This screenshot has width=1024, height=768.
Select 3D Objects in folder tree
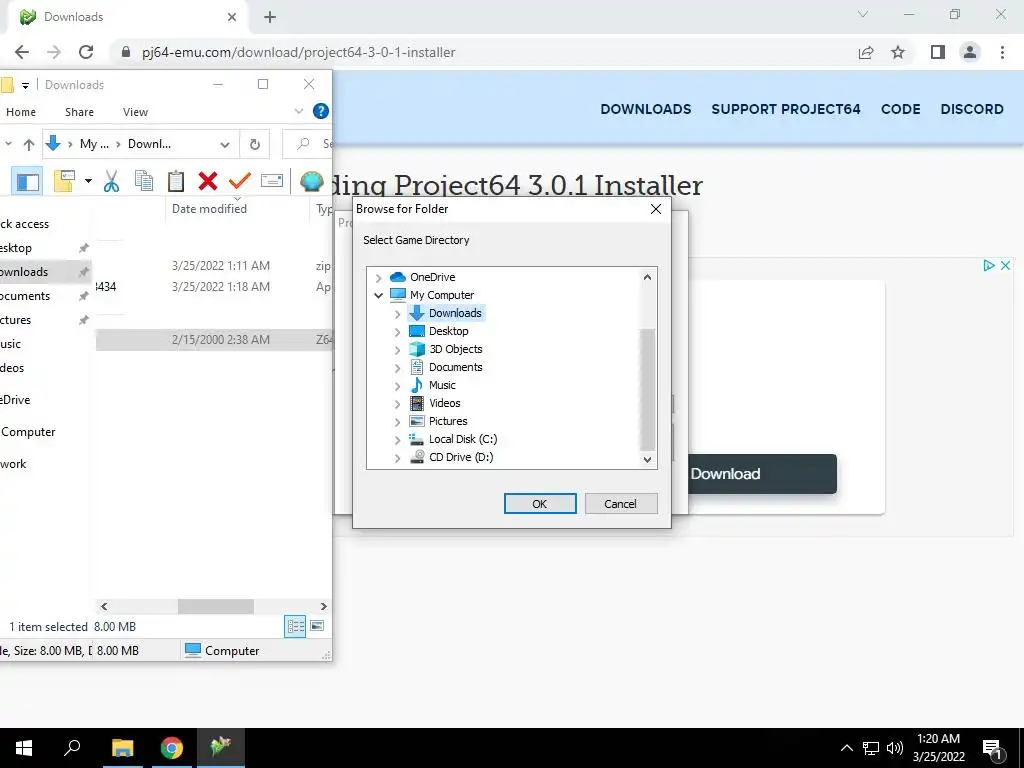pyautogui.click(x=455, y=349)
